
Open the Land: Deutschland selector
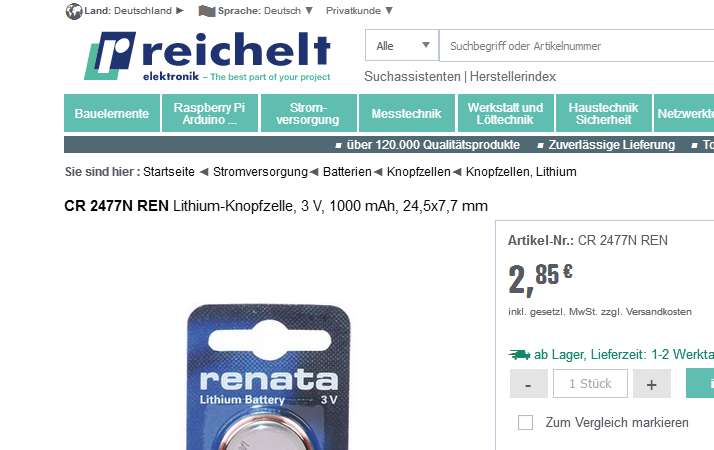click(x=125, y=11)
